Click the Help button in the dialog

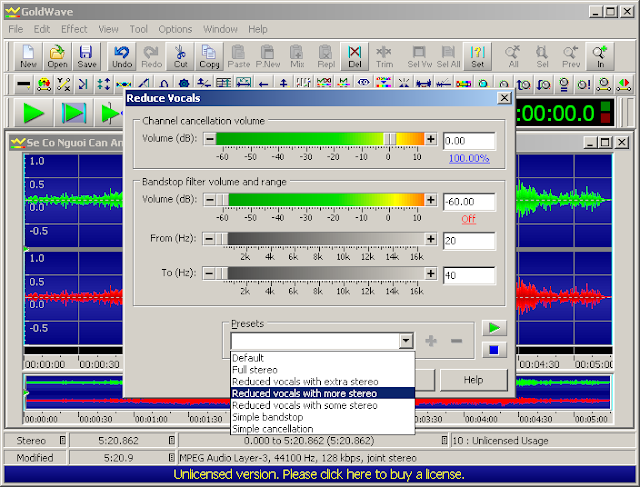click(473, 380)
